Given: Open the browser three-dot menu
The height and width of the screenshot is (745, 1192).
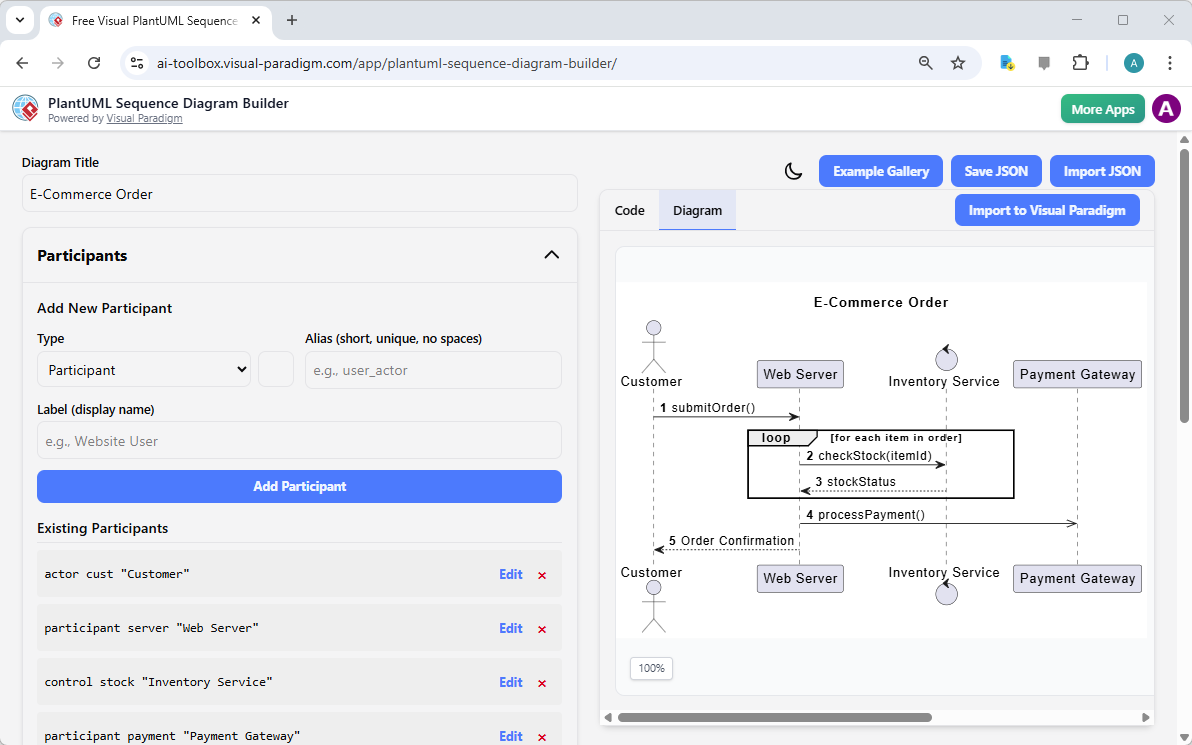Looking at the screenshot, I should (x=1170, y=62).
